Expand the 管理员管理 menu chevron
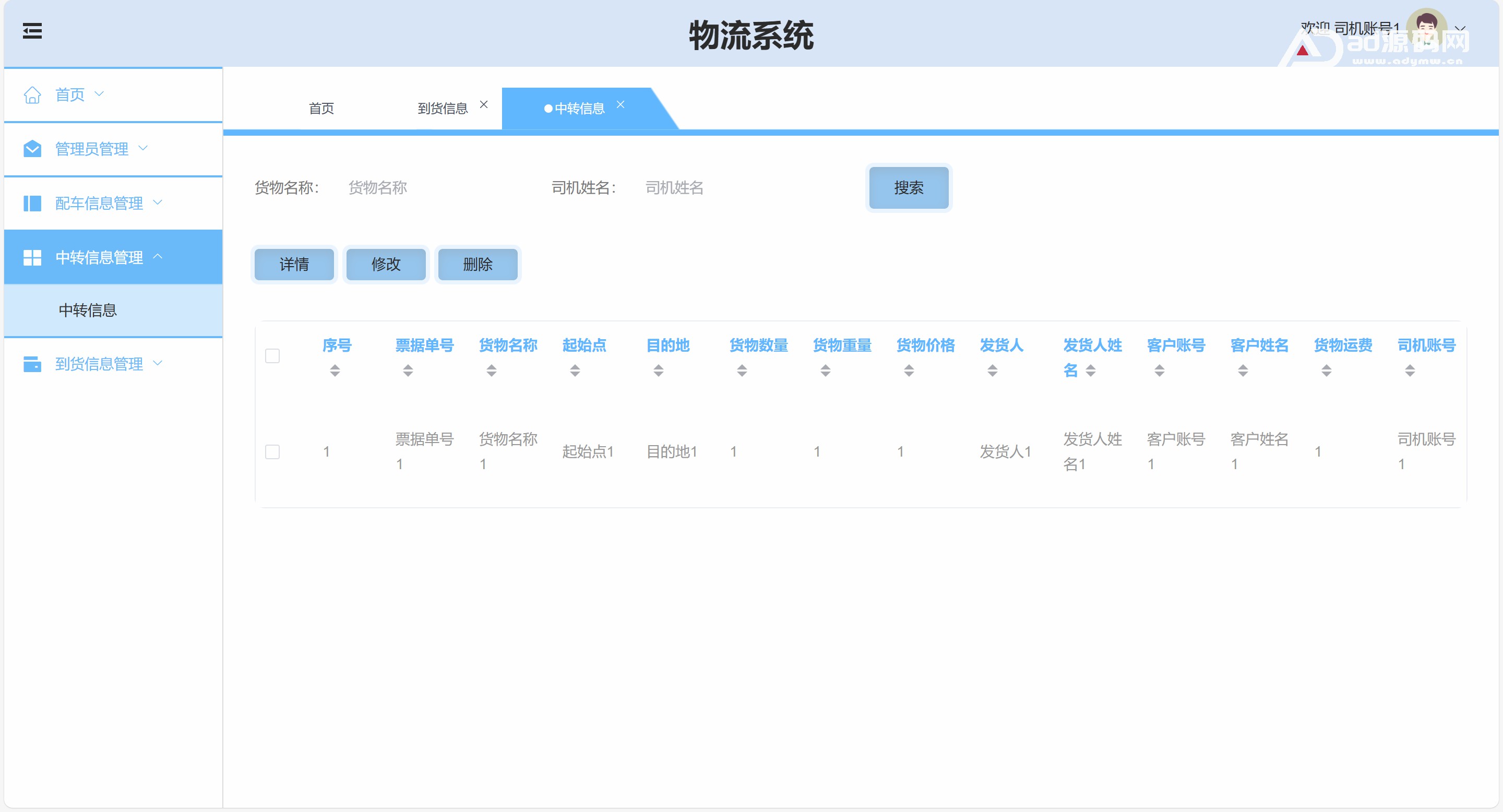This screenshot has width=1503, height=812. (144, 148)
